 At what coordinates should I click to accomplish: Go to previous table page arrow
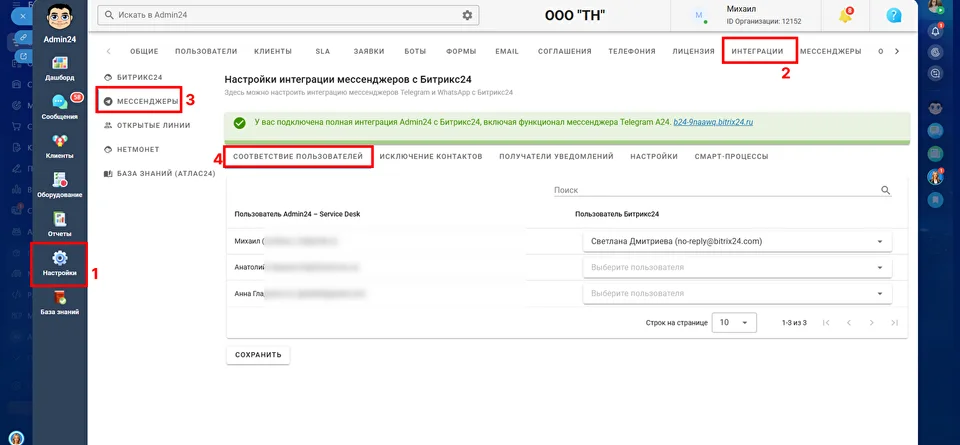[849, 323]
